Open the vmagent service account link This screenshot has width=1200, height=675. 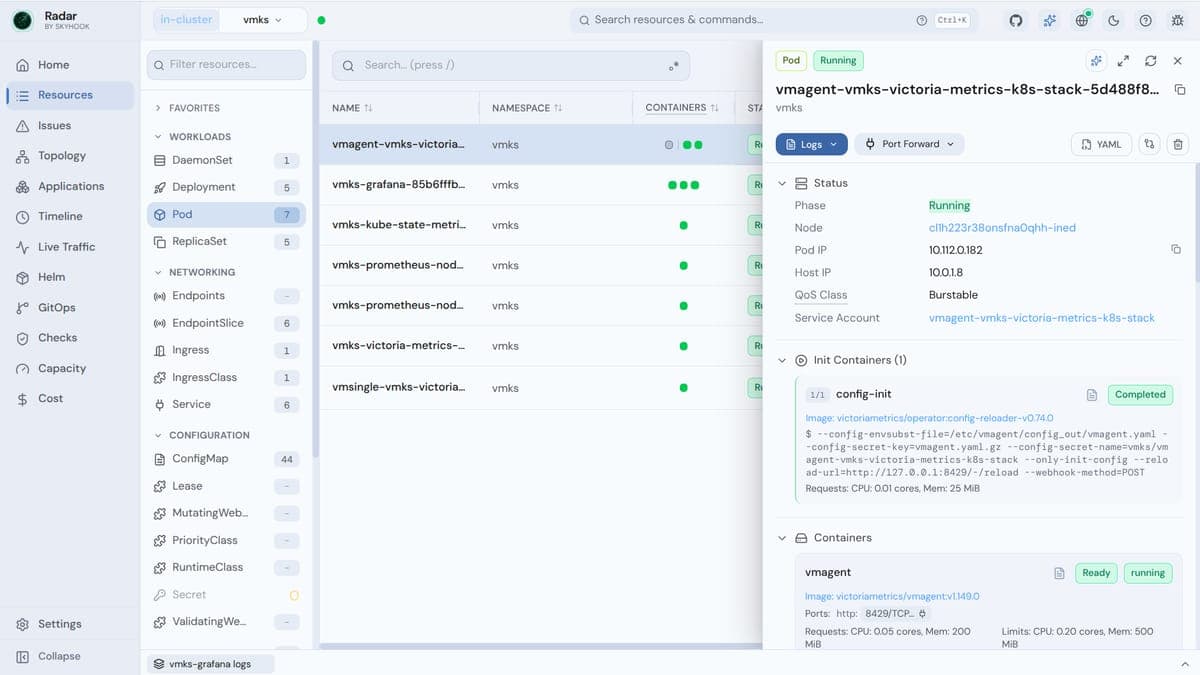pyautogui.click(x=1042, y=318)
